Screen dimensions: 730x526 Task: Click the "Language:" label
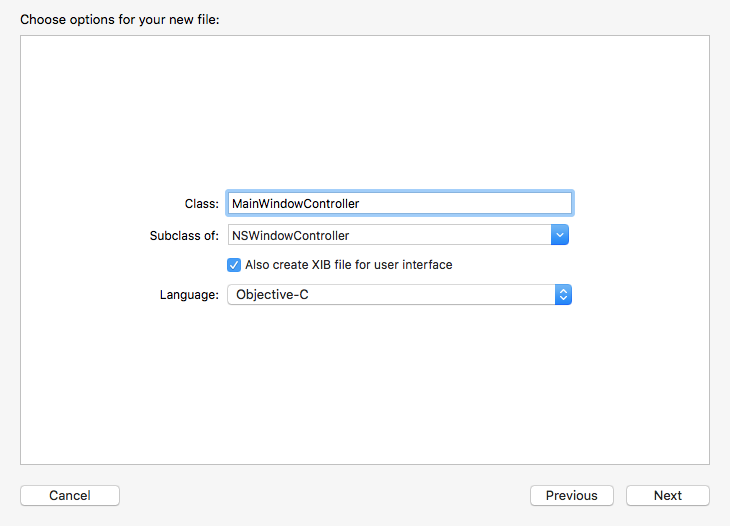tap(189, 295)
